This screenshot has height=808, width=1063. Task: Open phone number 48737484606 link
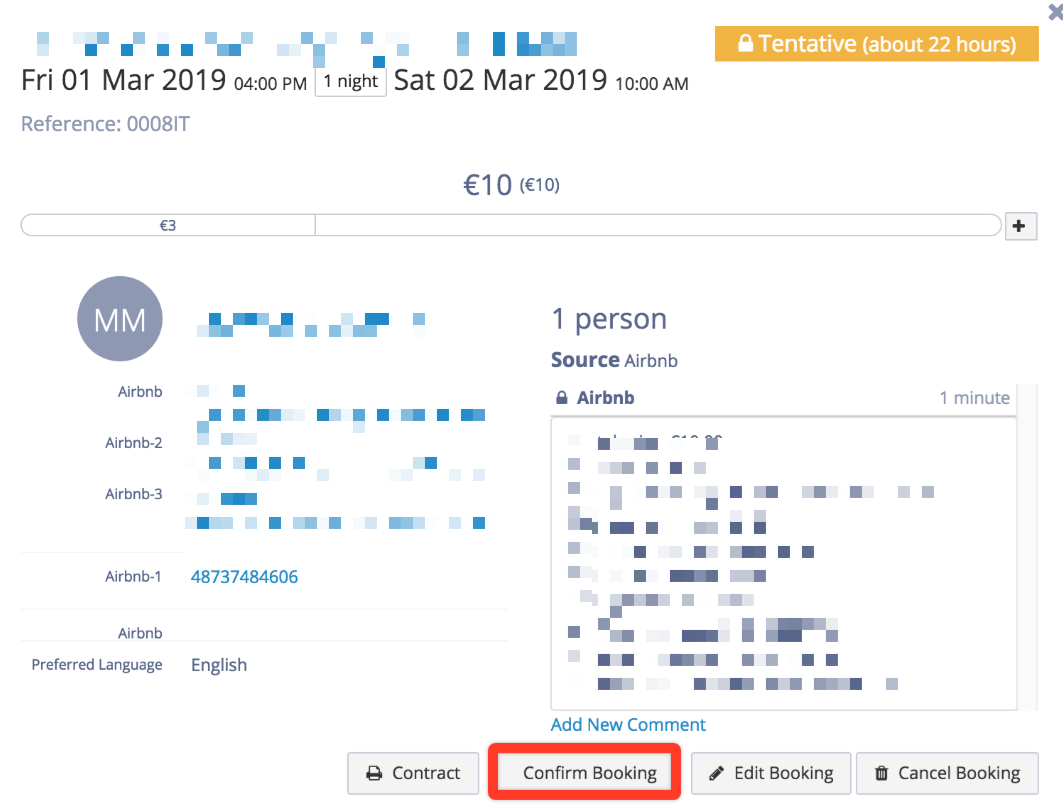click(244, 577)
